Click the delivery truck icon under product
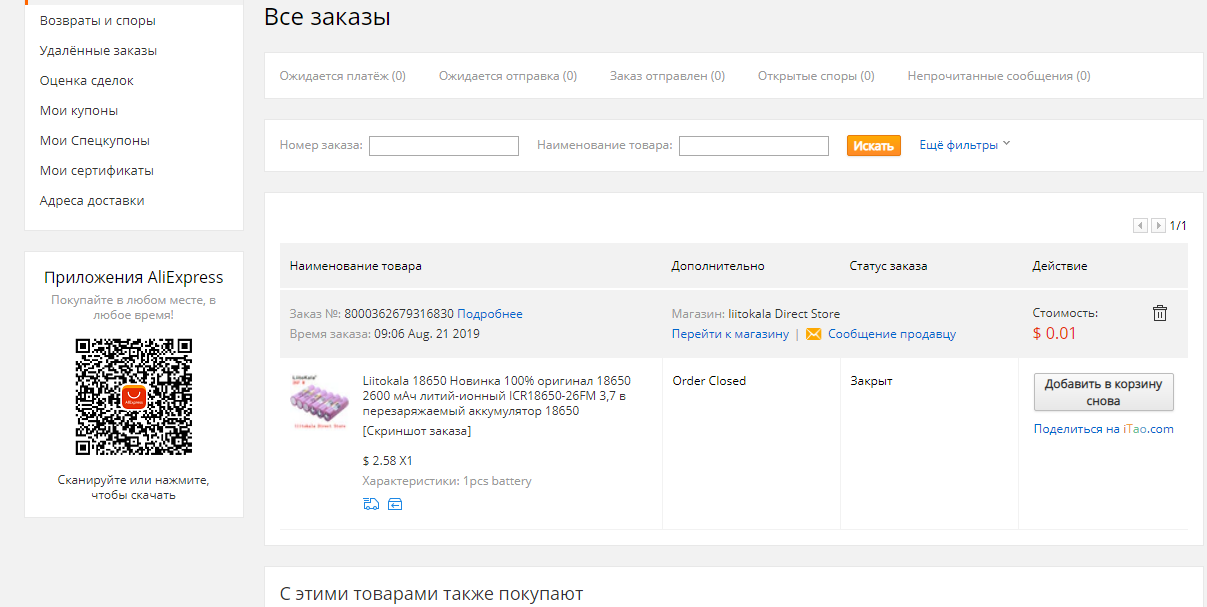 [x=371, y=504]
